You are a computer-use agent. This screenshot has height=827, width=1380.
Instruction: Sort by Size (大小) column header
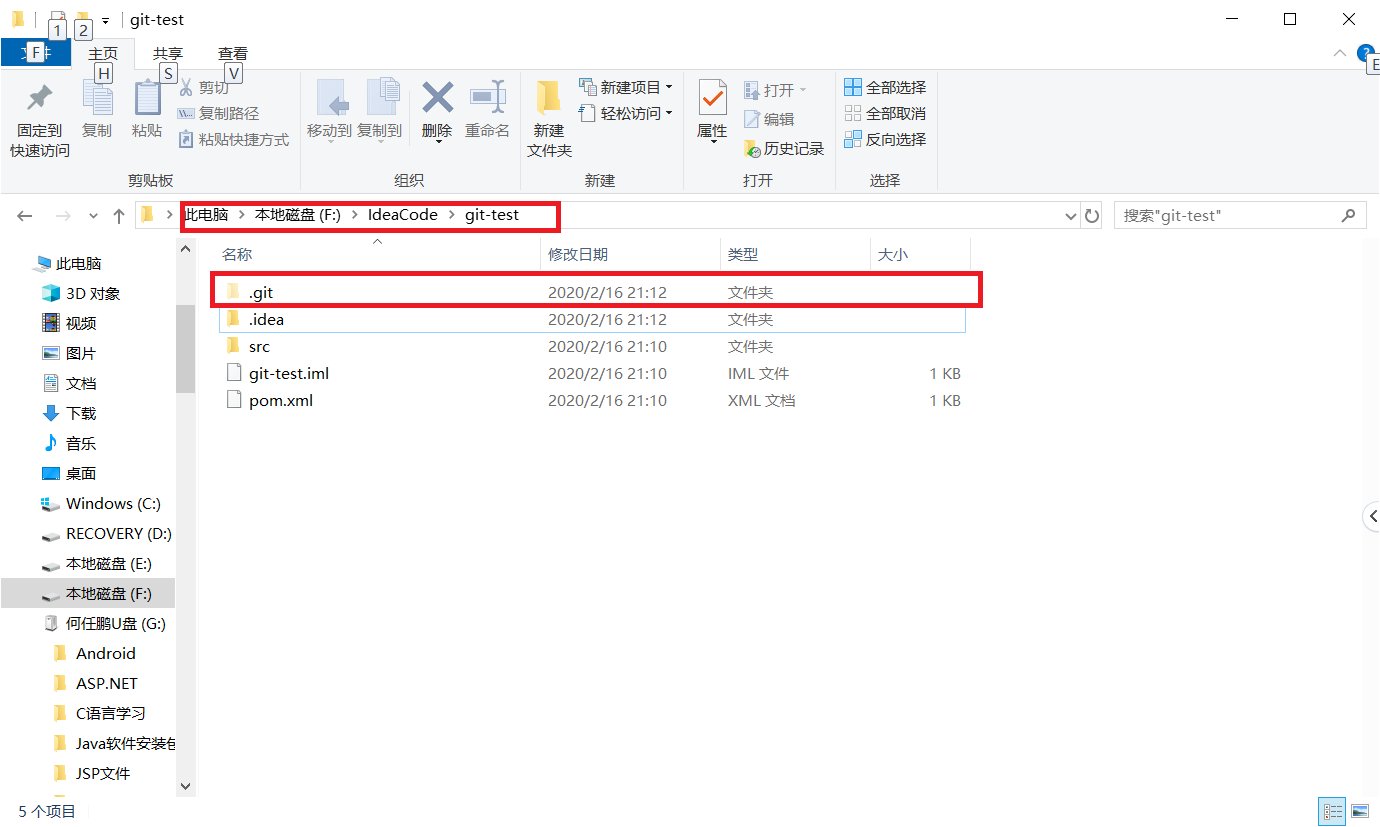920,254
